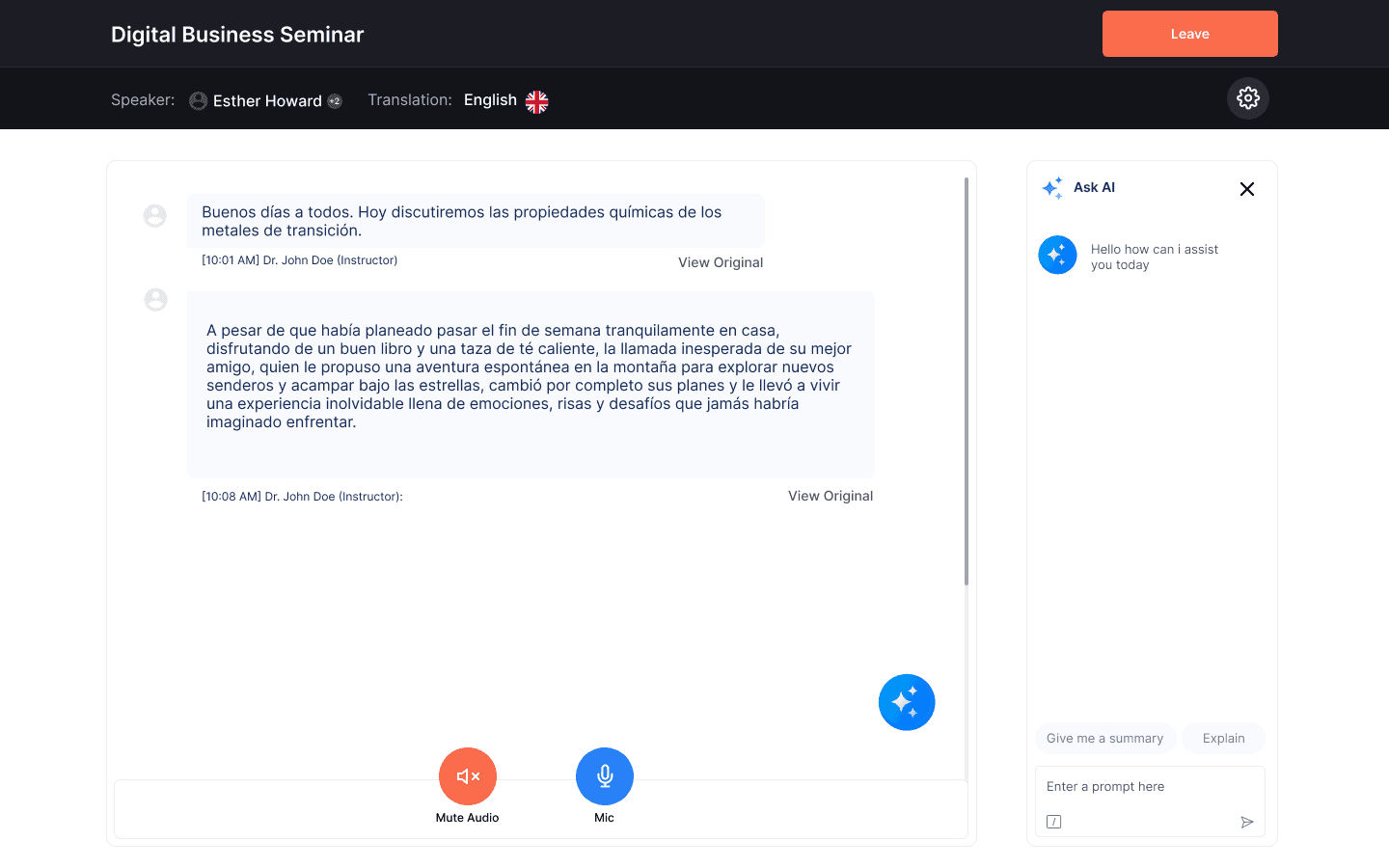
Task: Open the floating Ask AI sparkle button
Action: (x=907, y=702)
